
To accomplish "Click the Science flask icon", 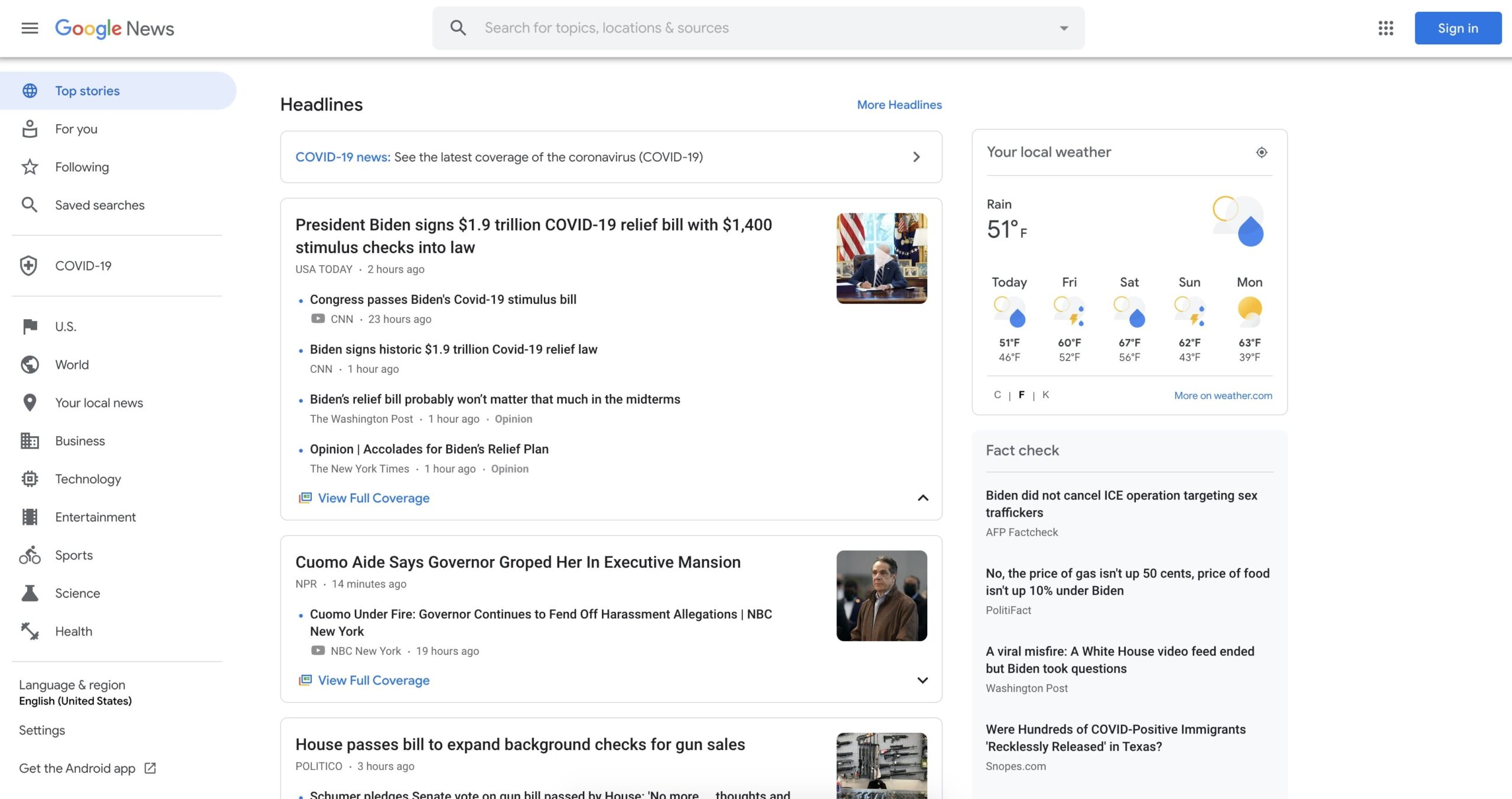I will pos(30,593).
